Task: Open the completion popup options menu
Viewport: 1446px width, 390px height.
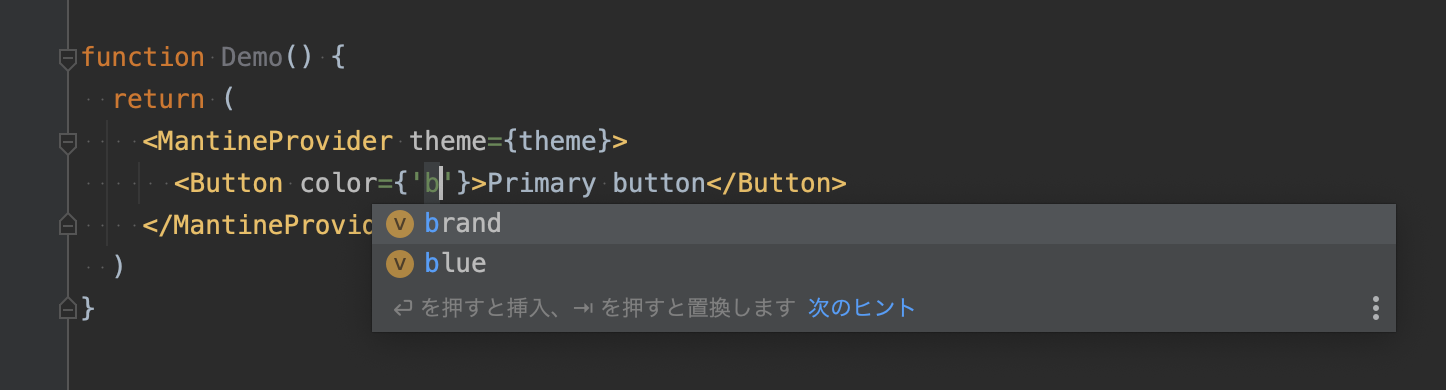Action: (x=1376, y=308)
